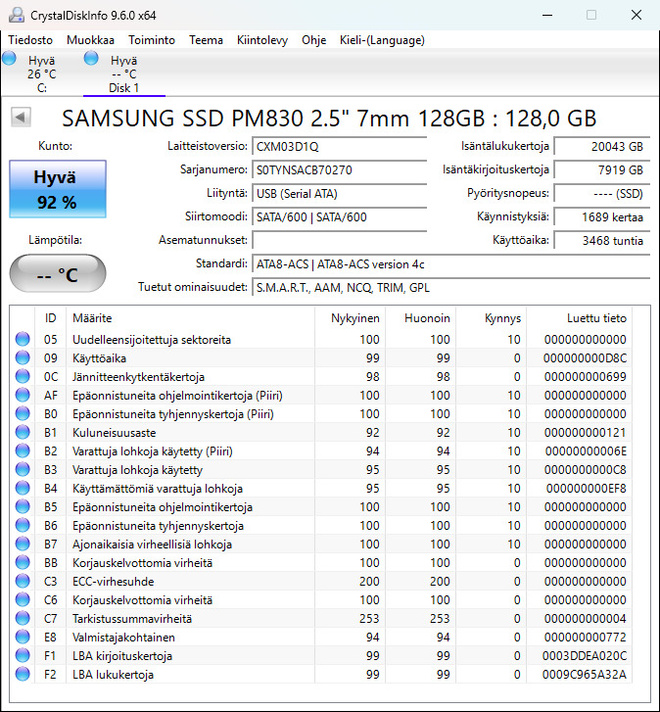
Task: Click the ID column header
Action: tap(50, 318)
